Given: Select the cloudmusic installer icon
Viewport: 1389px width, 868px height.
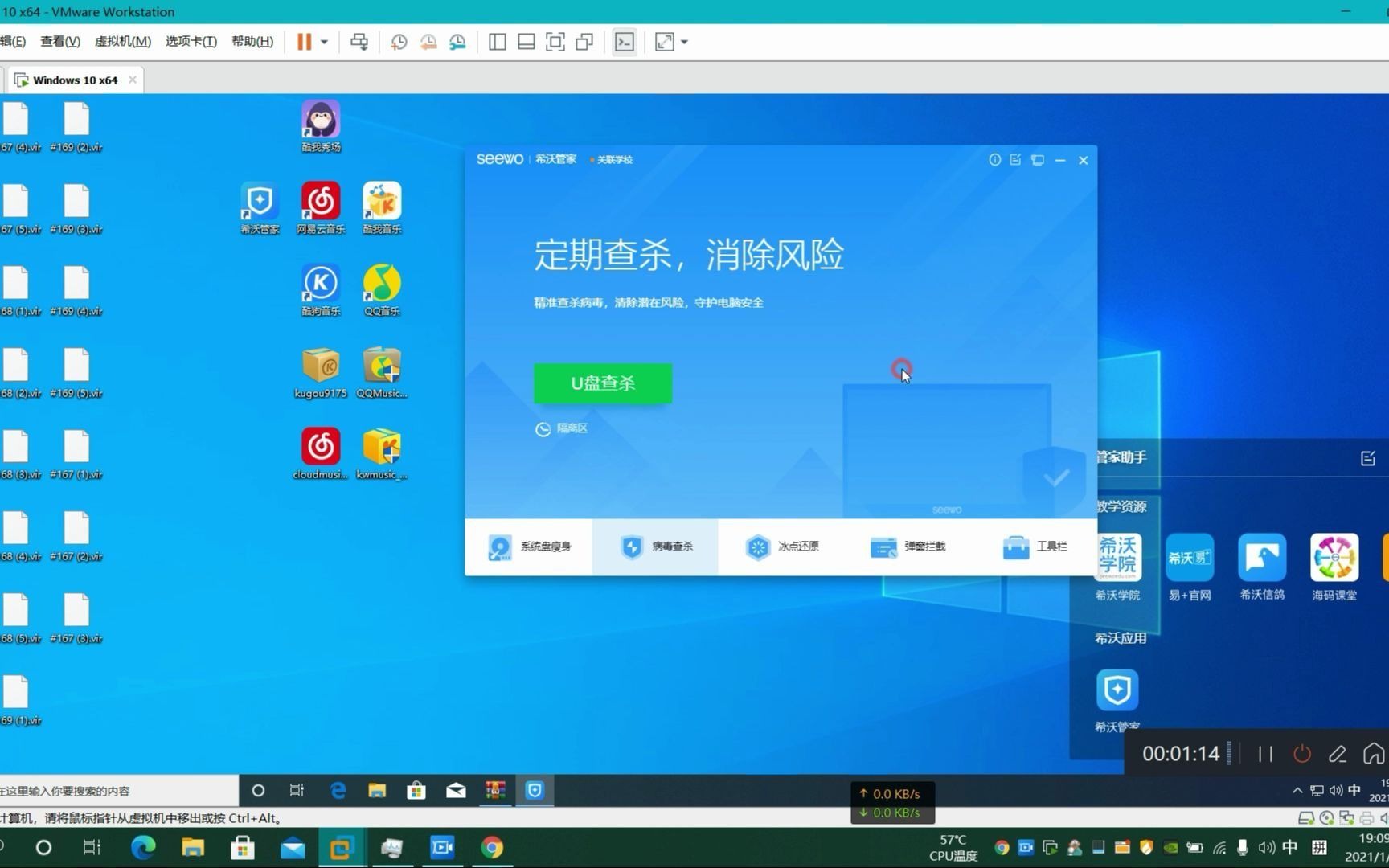Looking at the screenshot, I should click(x=321, y=453).
